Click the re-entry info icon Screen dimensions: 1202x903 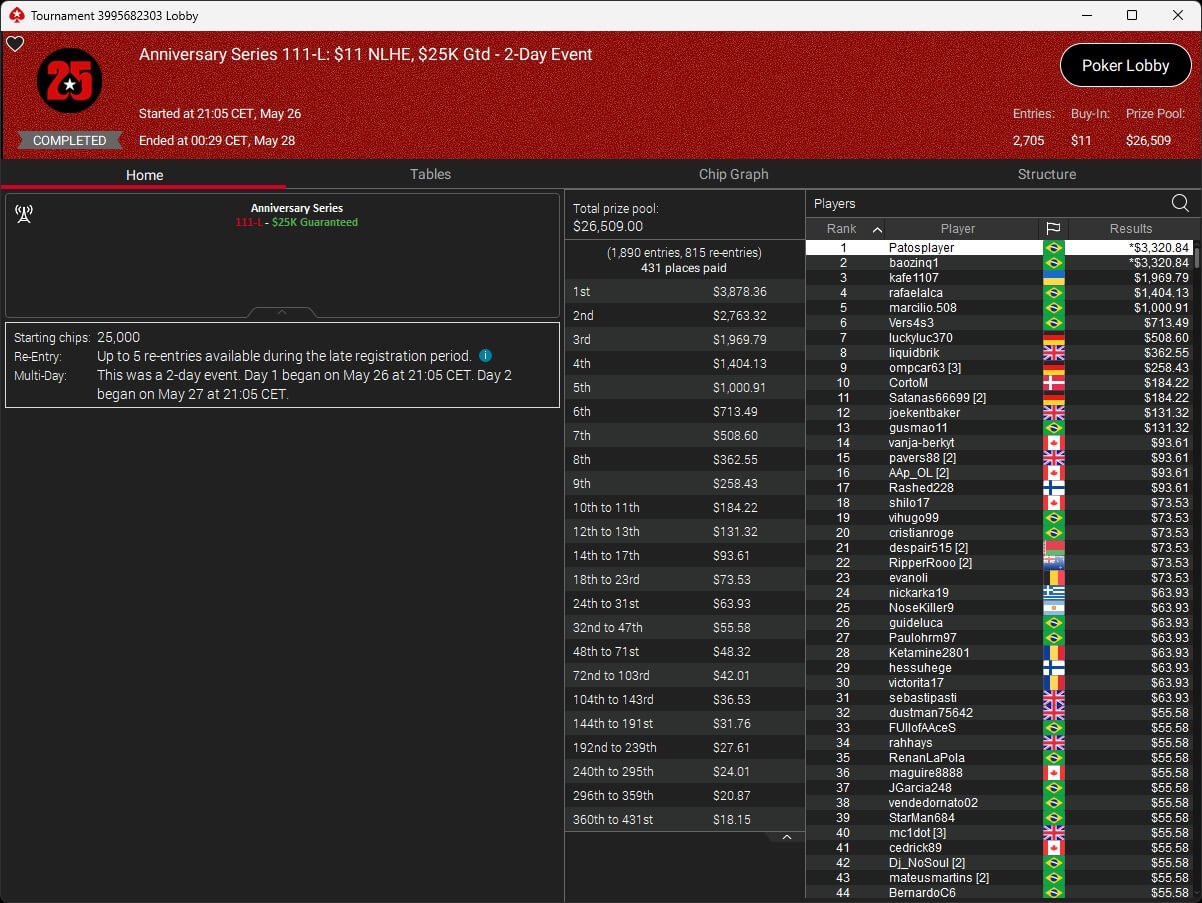(485, 356)
